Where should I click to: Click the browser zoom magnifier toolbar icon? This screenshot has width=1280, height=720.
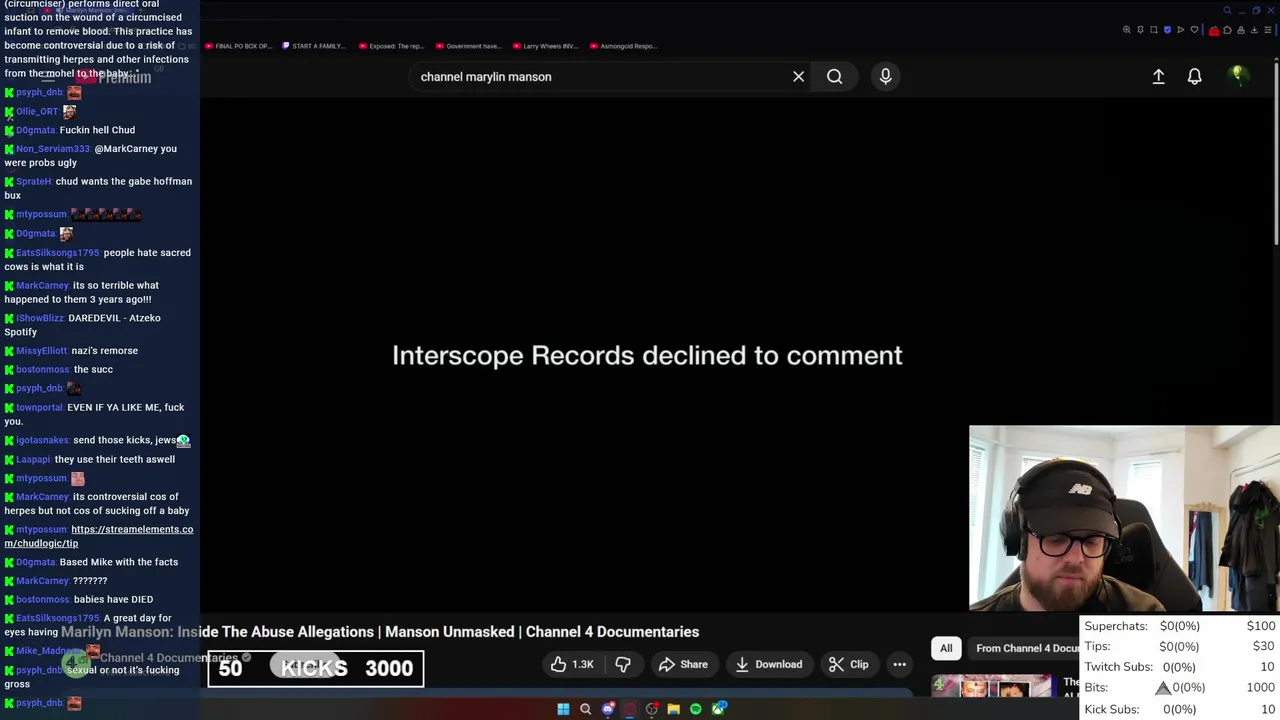tap(1128, 30)
